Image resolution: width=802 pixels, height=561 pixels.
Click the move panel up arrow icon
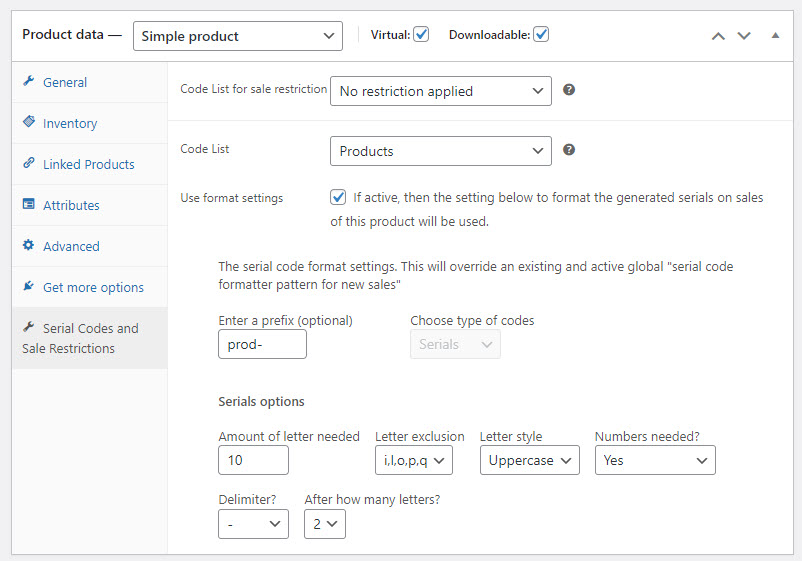pos(718,35)
